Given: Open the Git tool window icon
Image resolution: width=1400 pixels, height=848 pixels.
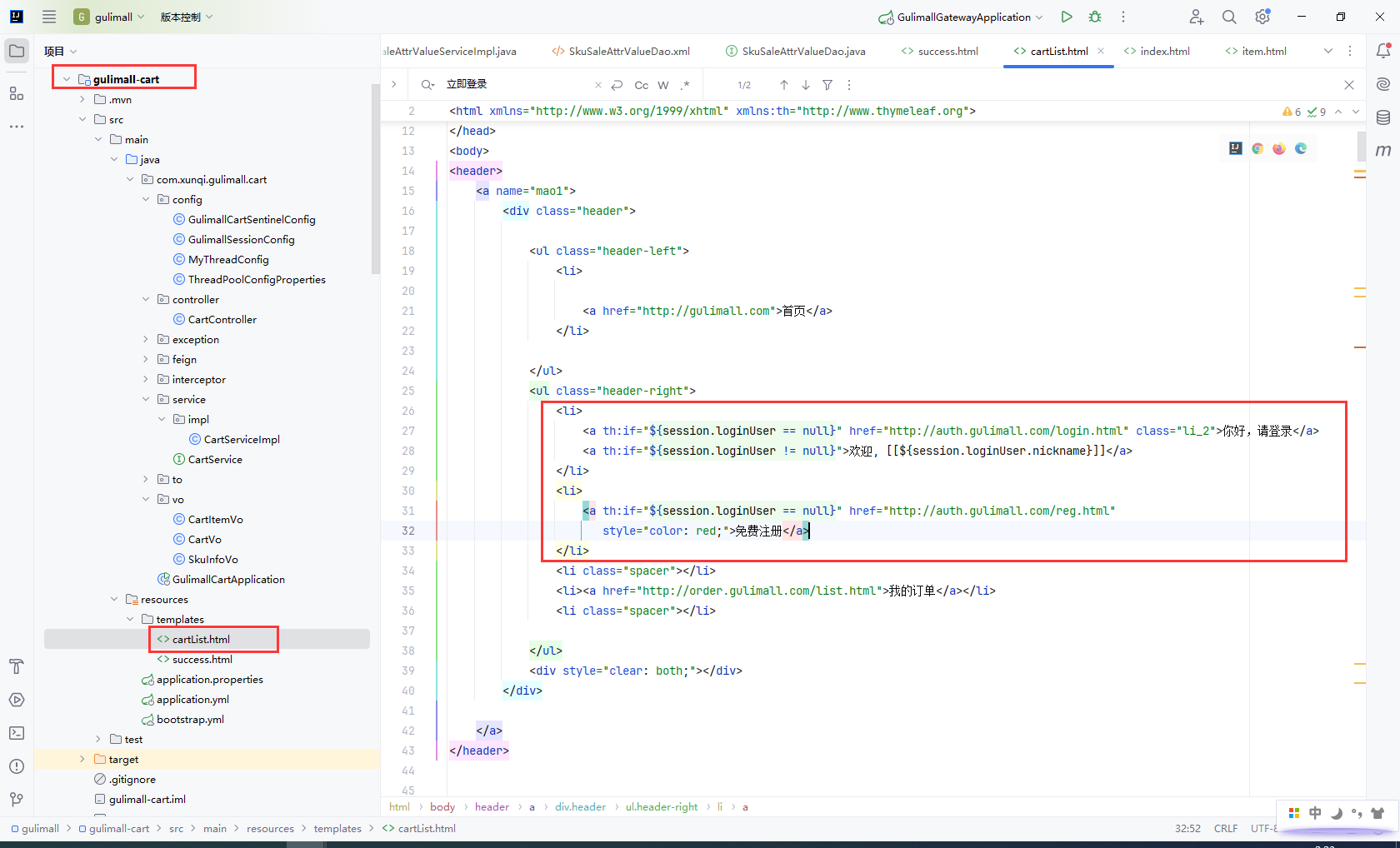Looking at the screenshot, I should coord(17,800).
